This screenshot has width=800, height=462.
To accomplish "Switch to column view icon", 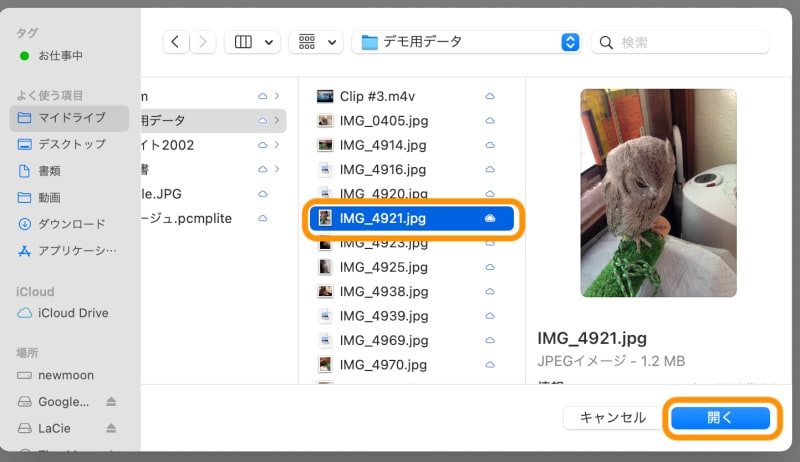I will pos(243,42).
